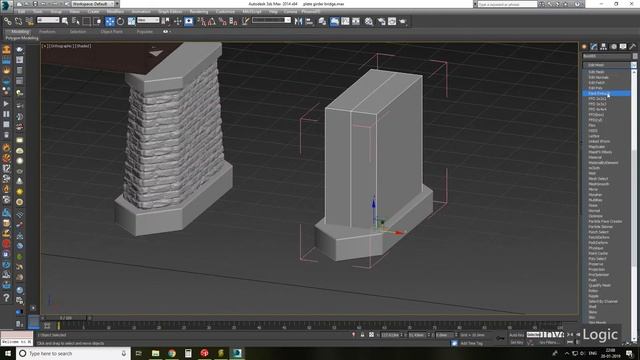
Task: Open the Display command panel tab
Action: (x=623, y=47)
